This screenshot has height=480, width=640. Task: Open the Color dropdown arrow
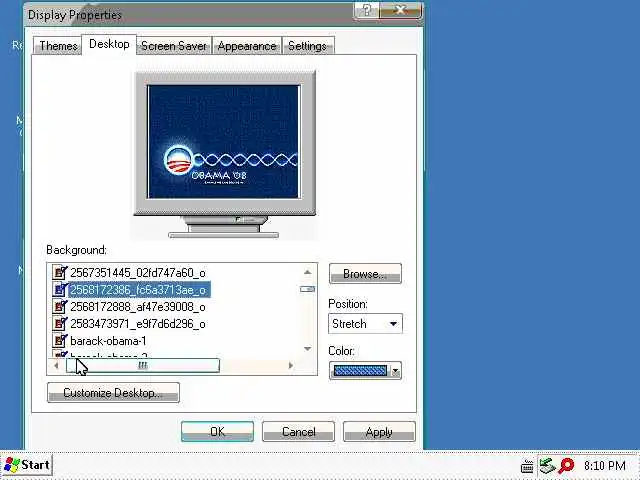[x=395, y=371]
